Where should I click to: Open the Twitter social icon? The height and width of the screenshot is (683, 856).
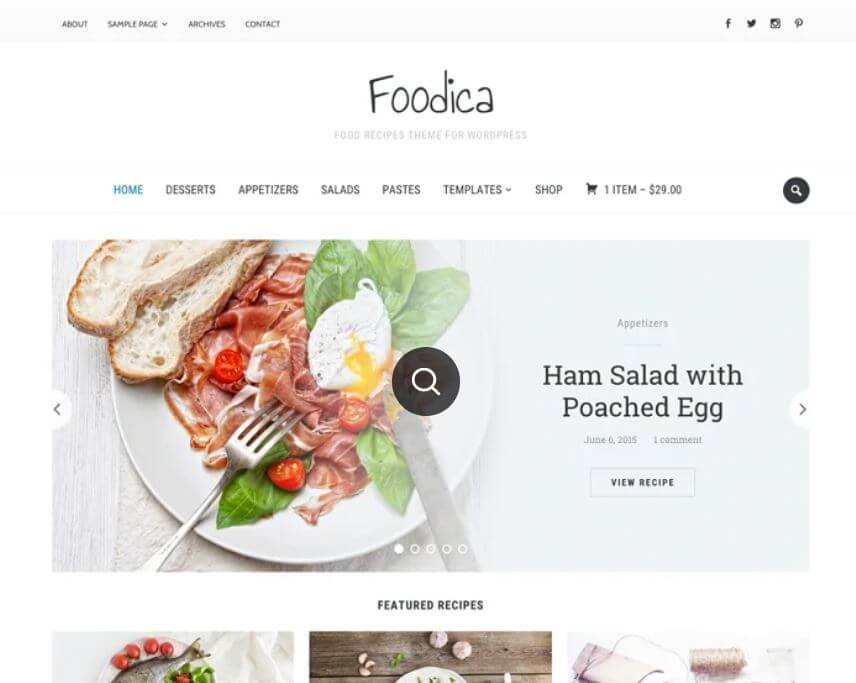pyautogui.click(x=751, y=23)
